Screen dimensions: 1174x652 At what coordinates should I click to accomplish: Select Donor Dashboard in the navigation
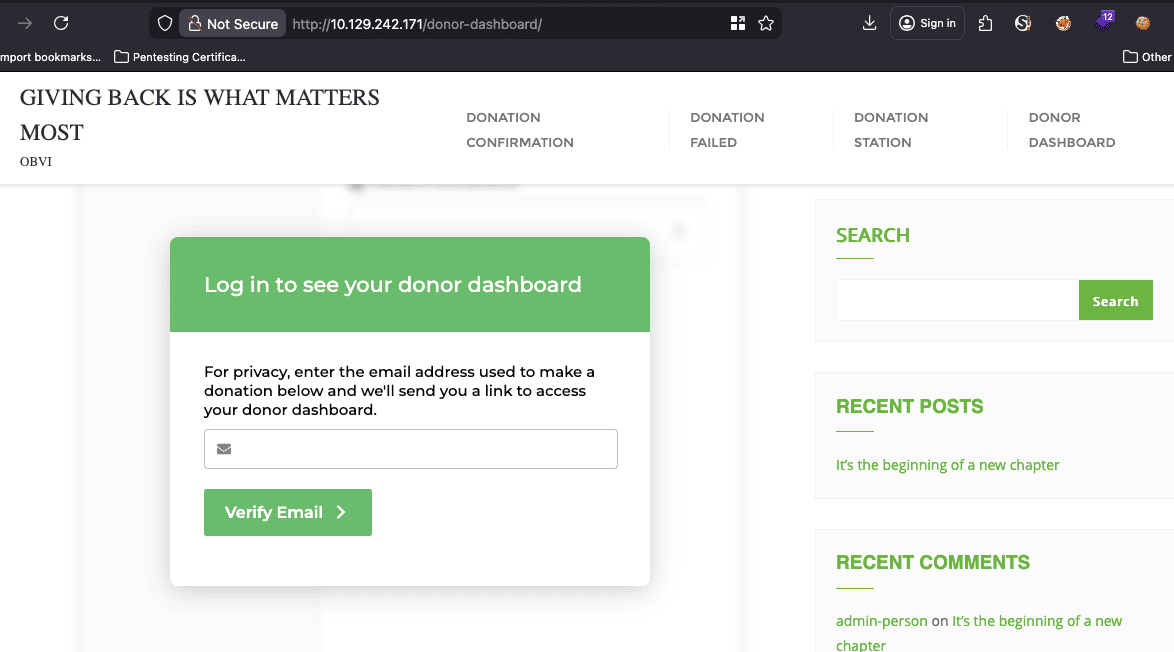[1071, 130]
